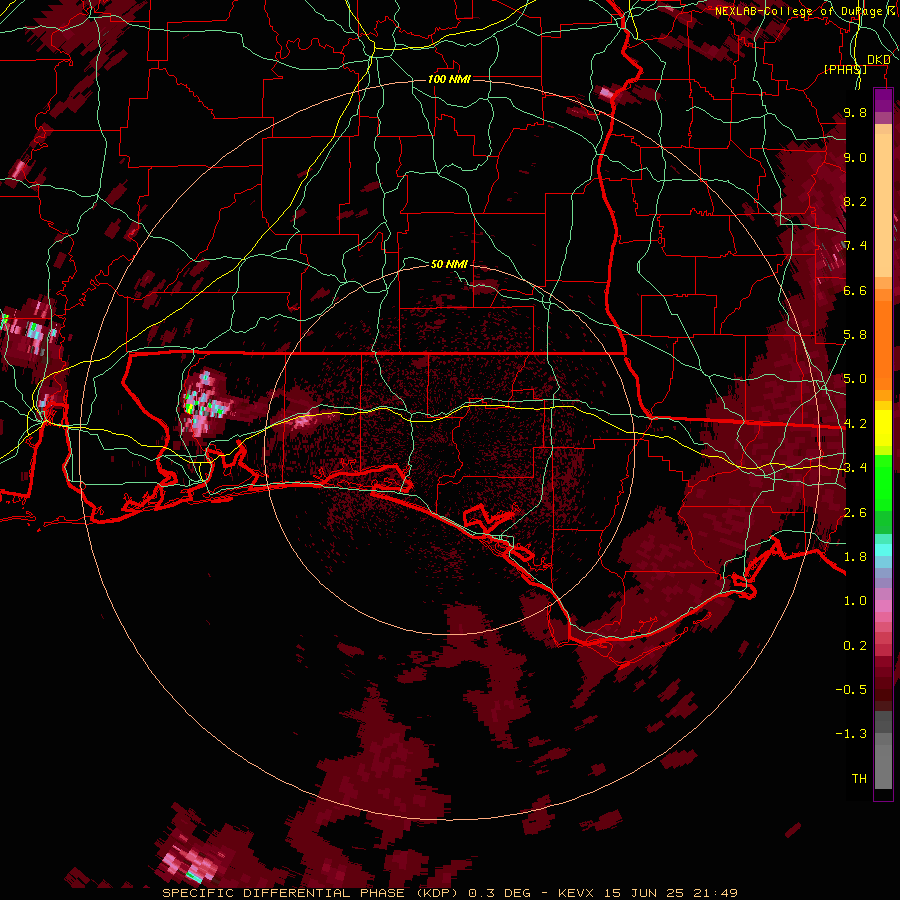Viewport: 900px width, 900px height.
Task: Click the purple top of the color bar
Action: (x=883, y=100)
